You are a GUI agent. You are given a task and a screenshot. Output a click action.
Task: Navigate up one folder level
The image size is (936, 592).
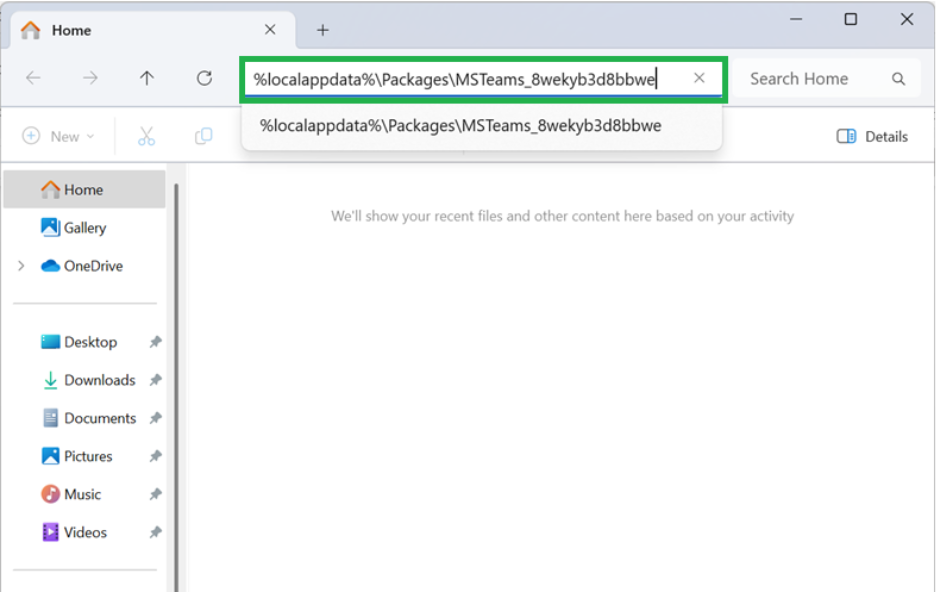(147, 78)
